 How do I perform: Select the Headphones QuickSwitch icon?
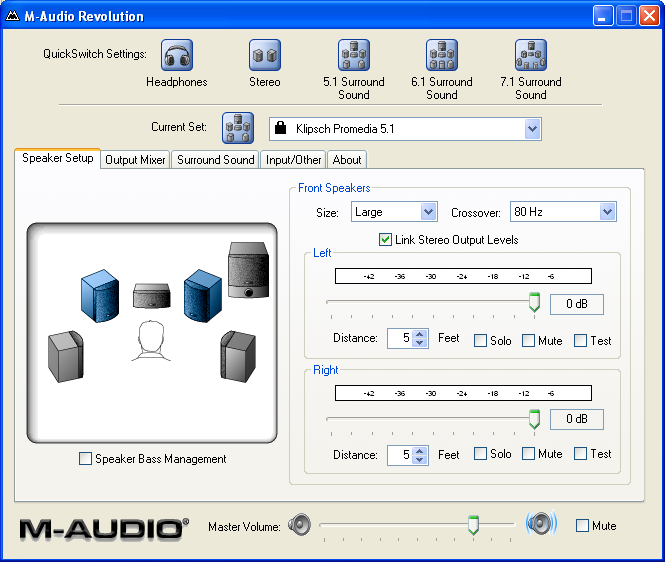(177, 55)
